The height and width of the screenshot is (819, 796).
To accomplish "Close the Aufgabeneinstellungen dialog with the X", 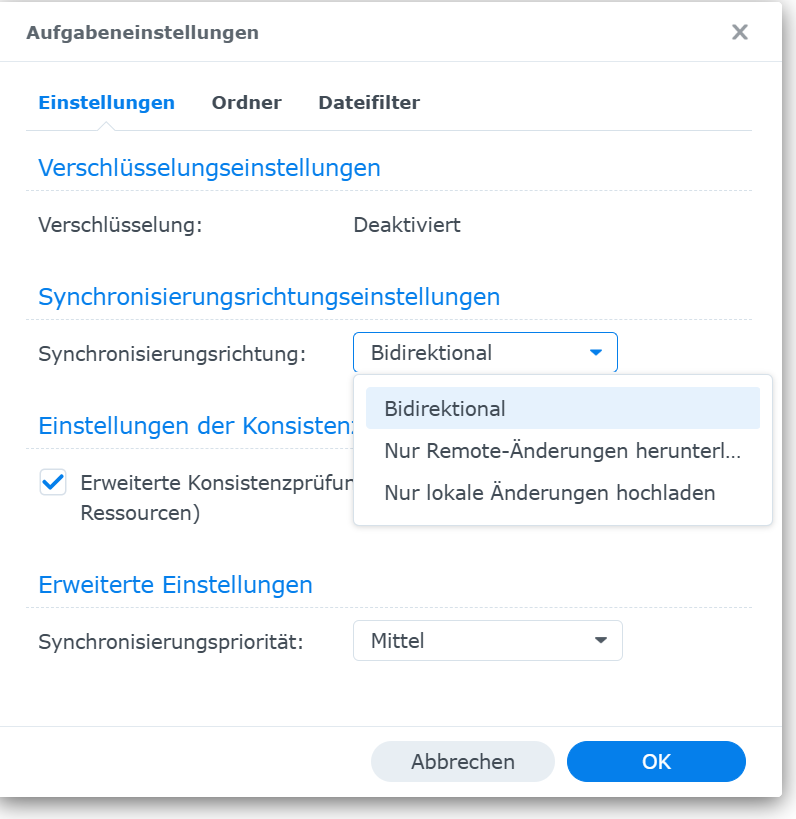I will click(740, 33).
